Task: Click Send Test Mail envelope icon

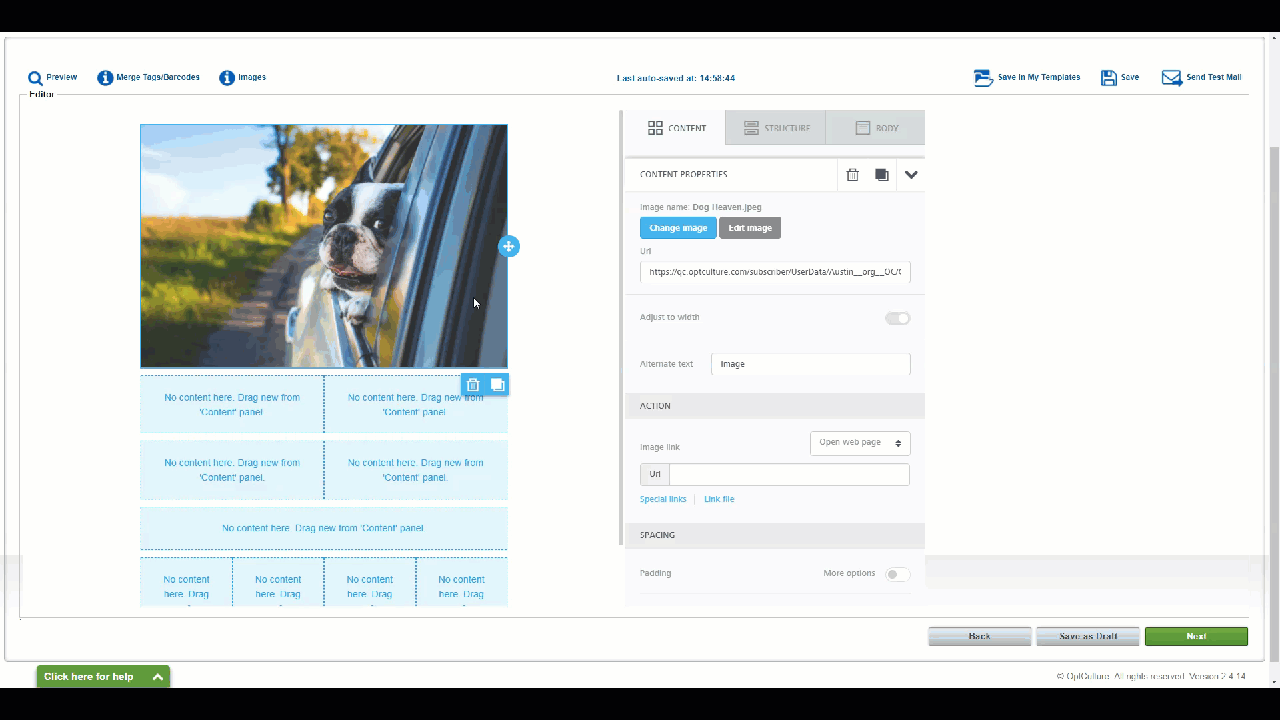Action: pos(1171,78)
